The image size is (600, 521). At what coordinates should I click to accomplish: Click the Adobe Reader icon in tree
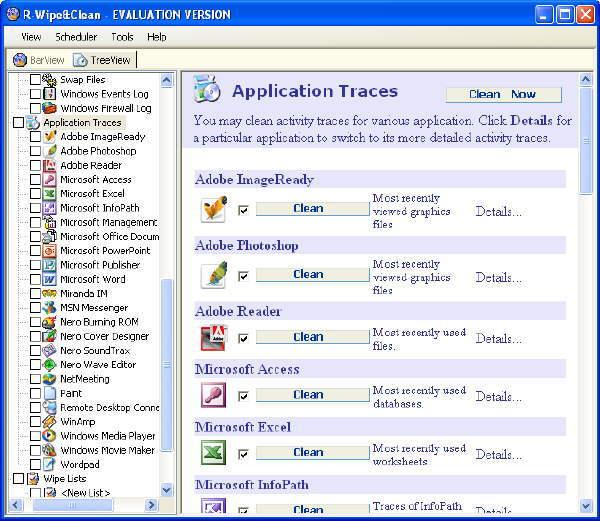[x=50, y=165]
